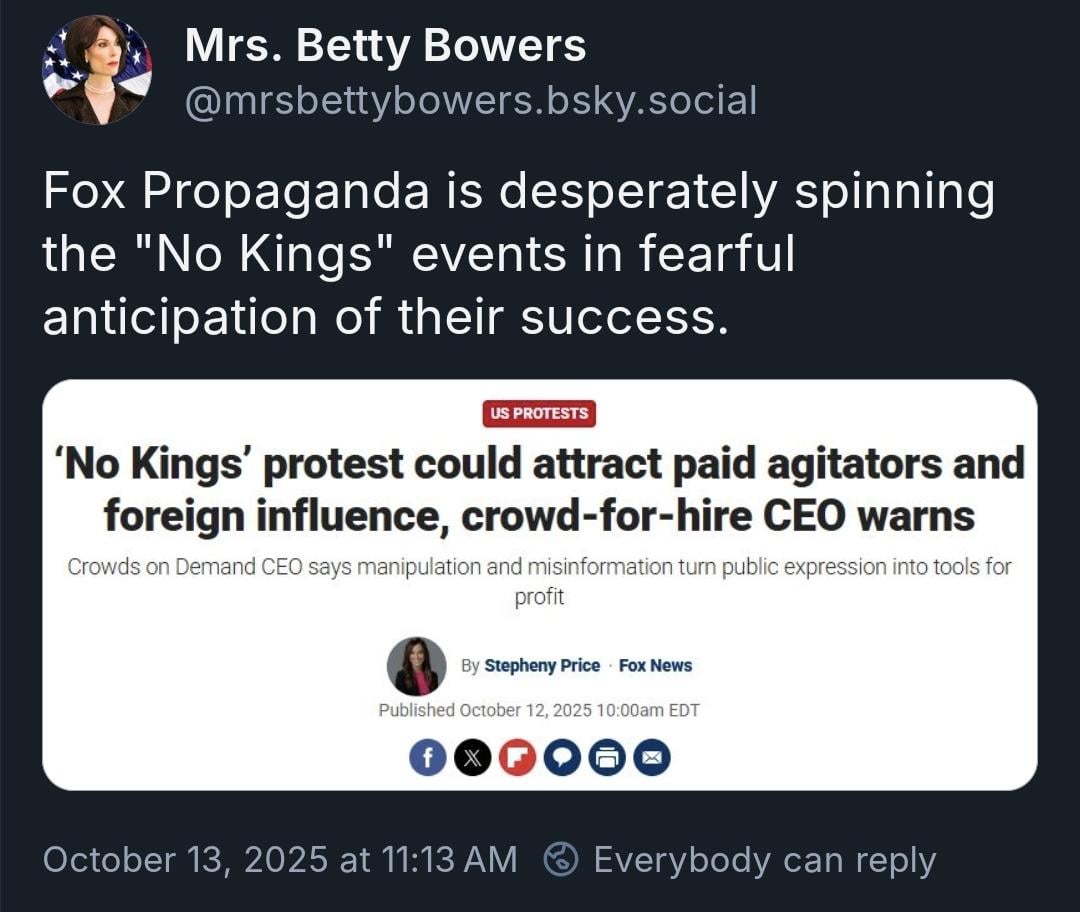The height and width of the screenshot is (912, 1080).
Task: Click the post timestamp October 13, 2025
Action: (280, 859)
